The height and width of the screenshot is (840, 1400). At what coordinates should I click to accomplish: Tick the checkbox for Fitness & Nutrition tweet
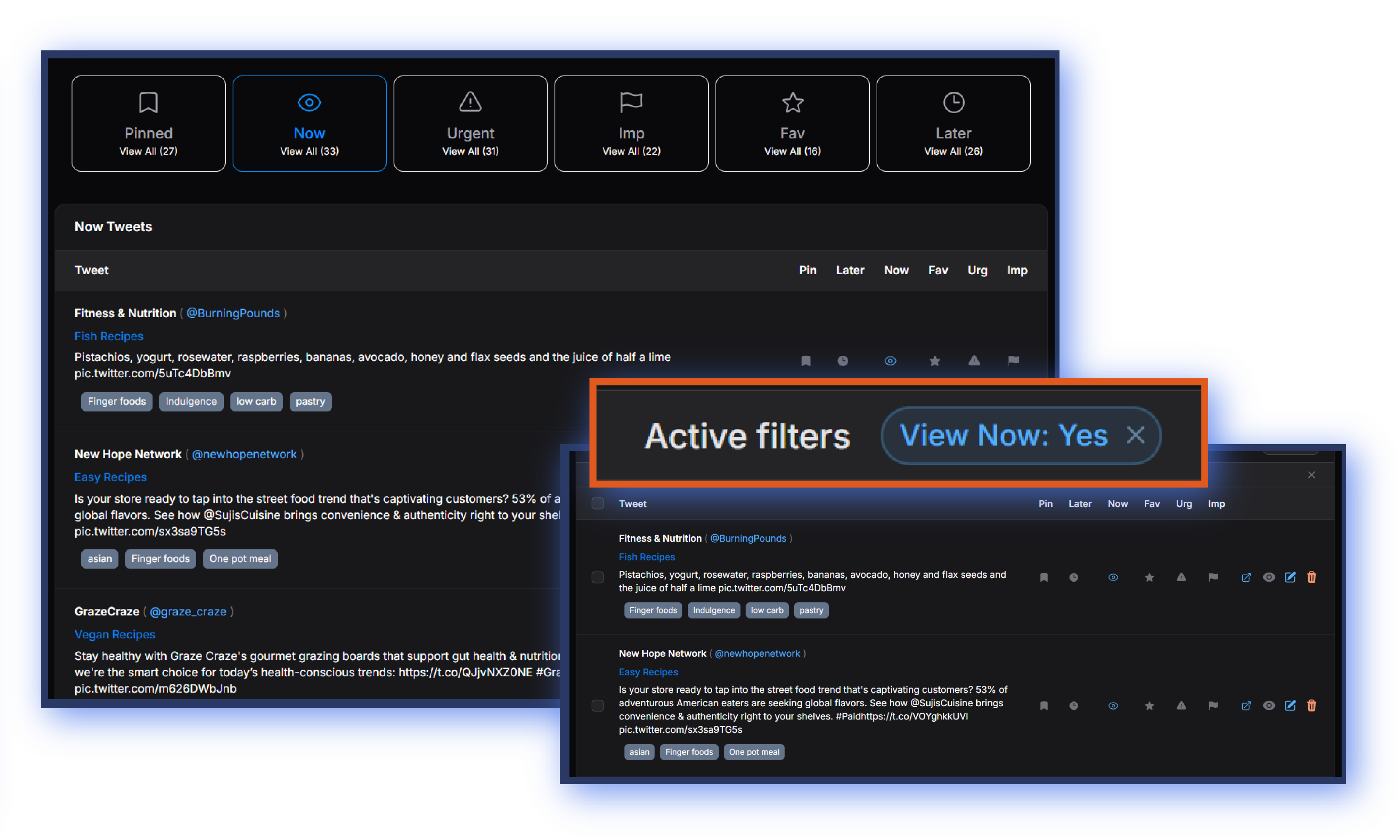coord(598,577)
